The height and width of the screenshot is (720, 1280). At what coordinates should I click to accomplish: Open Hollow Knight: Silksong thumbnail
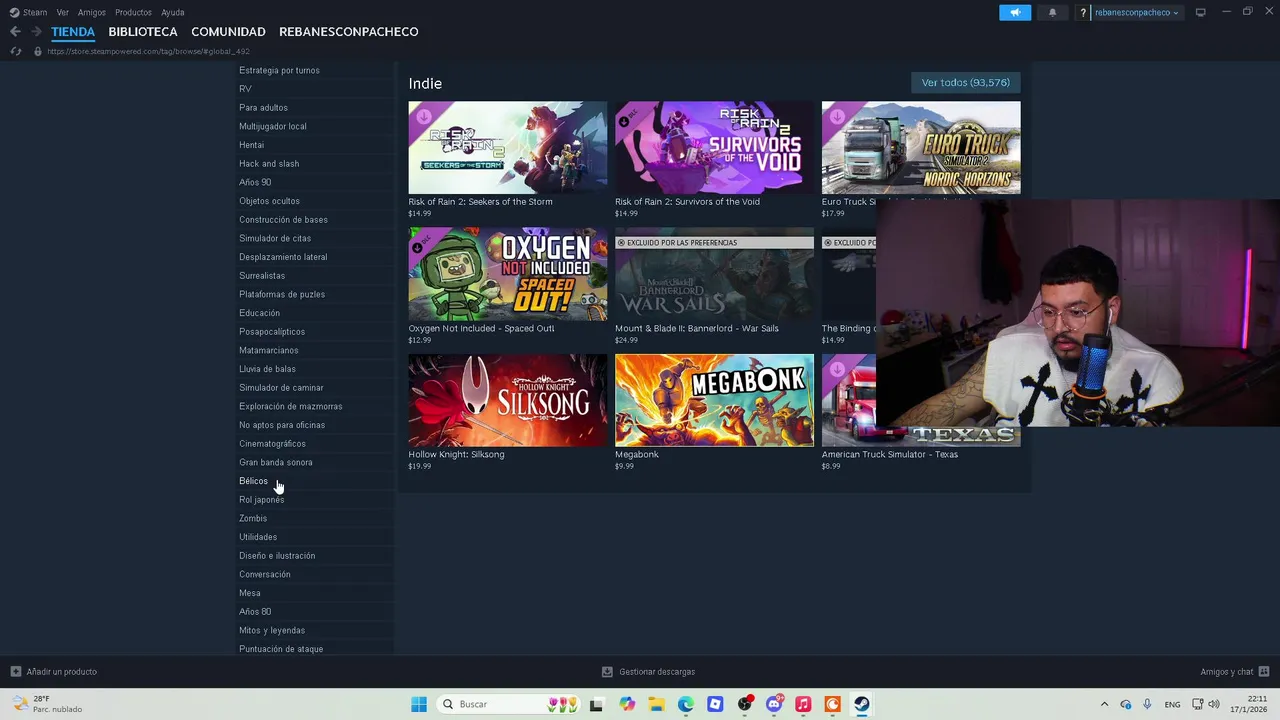[507, 400]
